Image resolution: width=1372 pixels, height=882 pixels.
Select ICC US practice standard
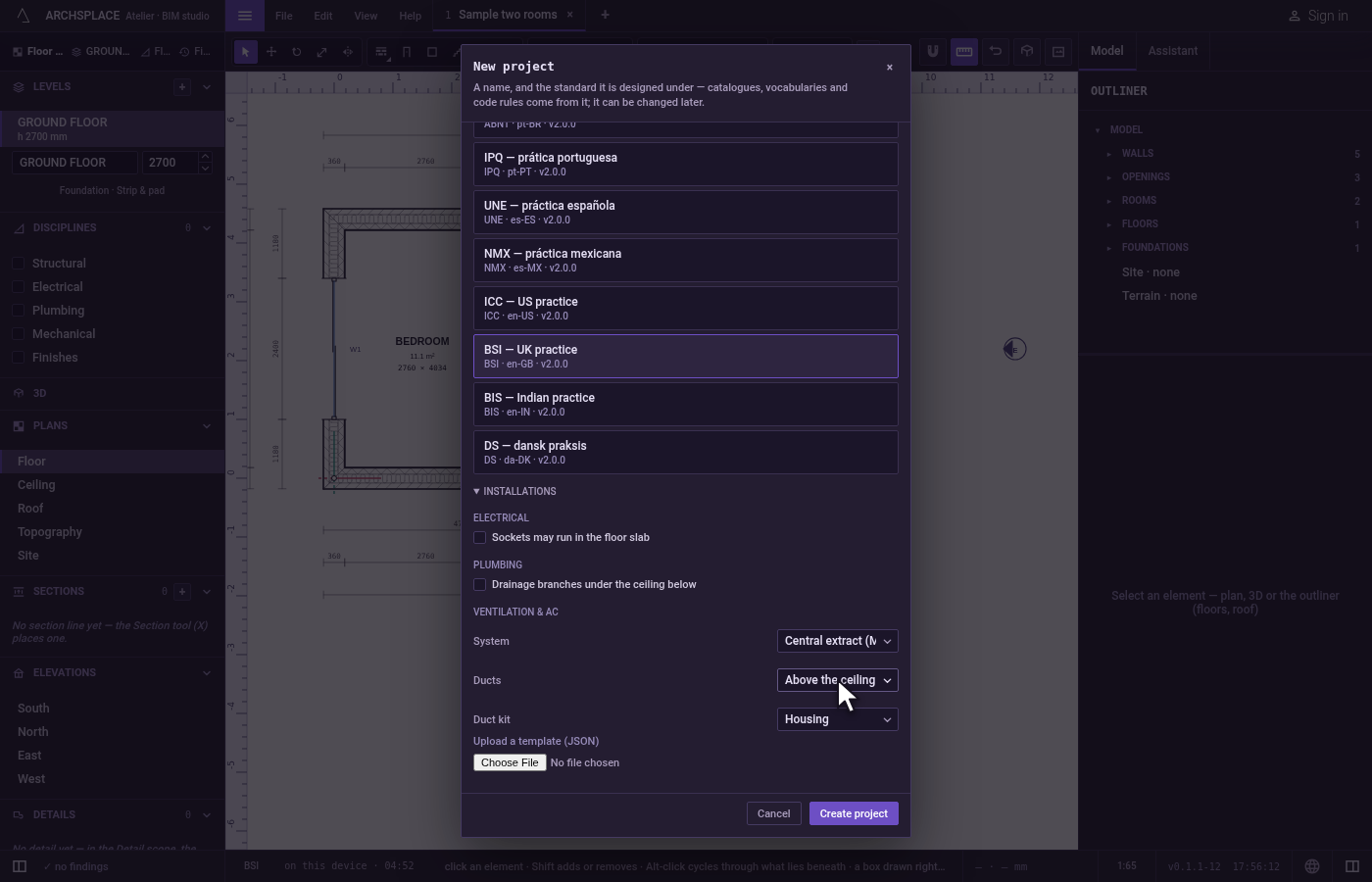click(x=685, y=308)
